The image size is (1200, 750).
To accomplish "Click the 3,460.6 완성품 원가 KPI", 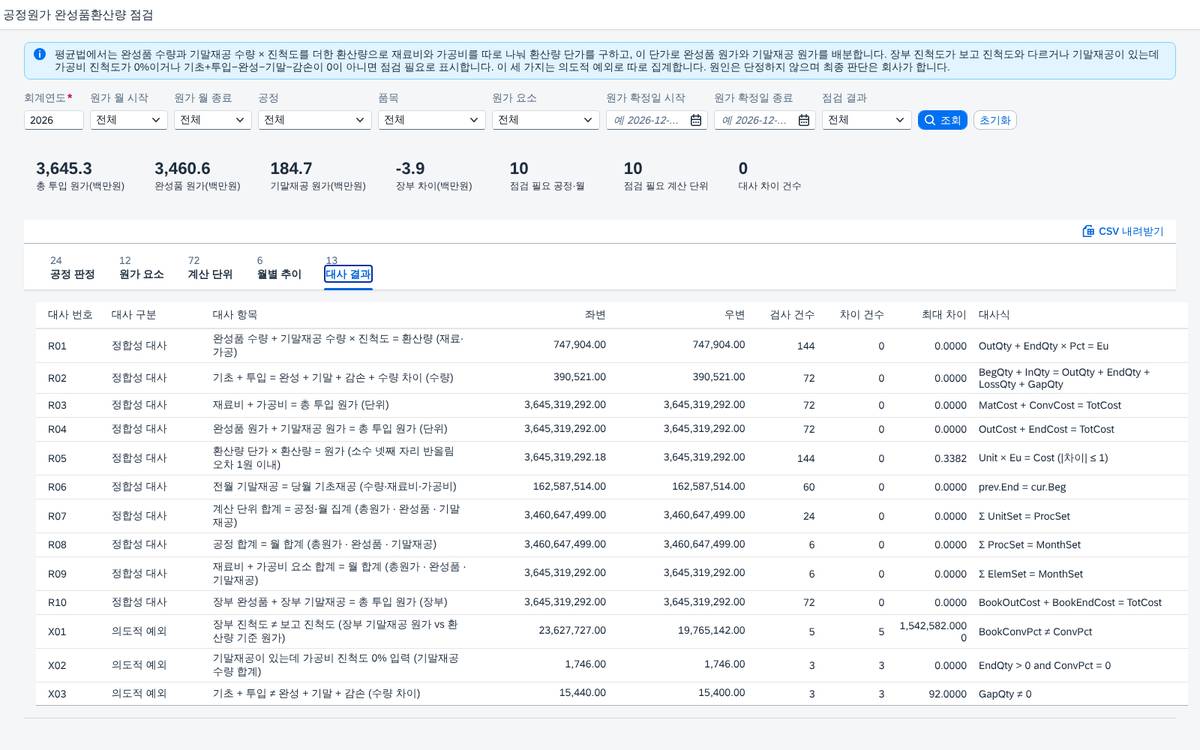I will (197, 176).
